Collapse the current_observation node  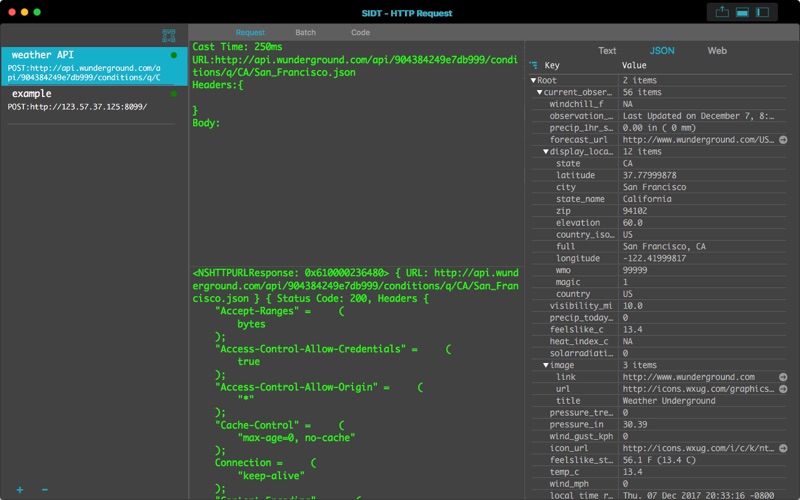[x=540, y=92]
